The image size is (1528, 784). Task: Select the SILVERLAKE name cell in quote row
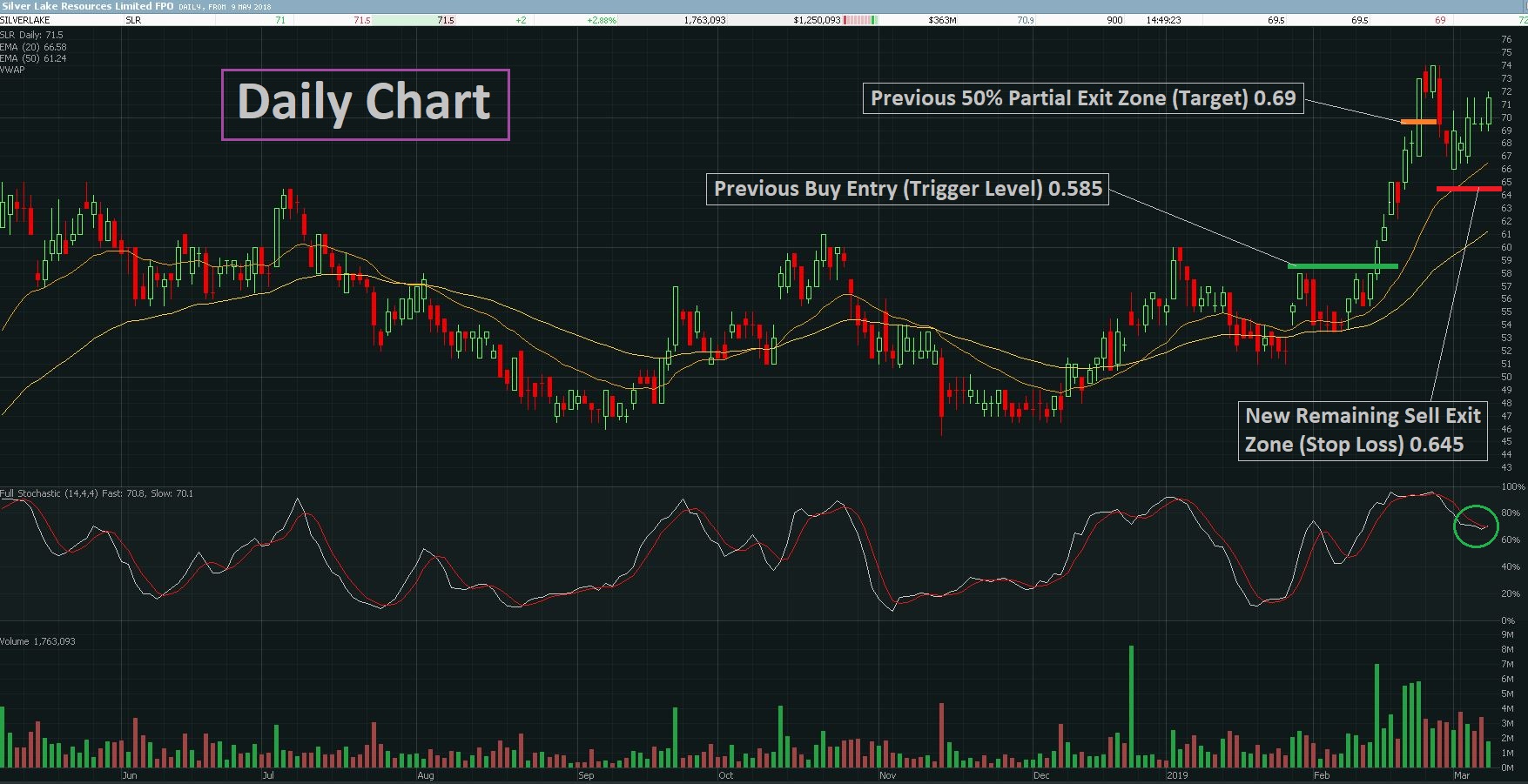click(x=25, y=20)
